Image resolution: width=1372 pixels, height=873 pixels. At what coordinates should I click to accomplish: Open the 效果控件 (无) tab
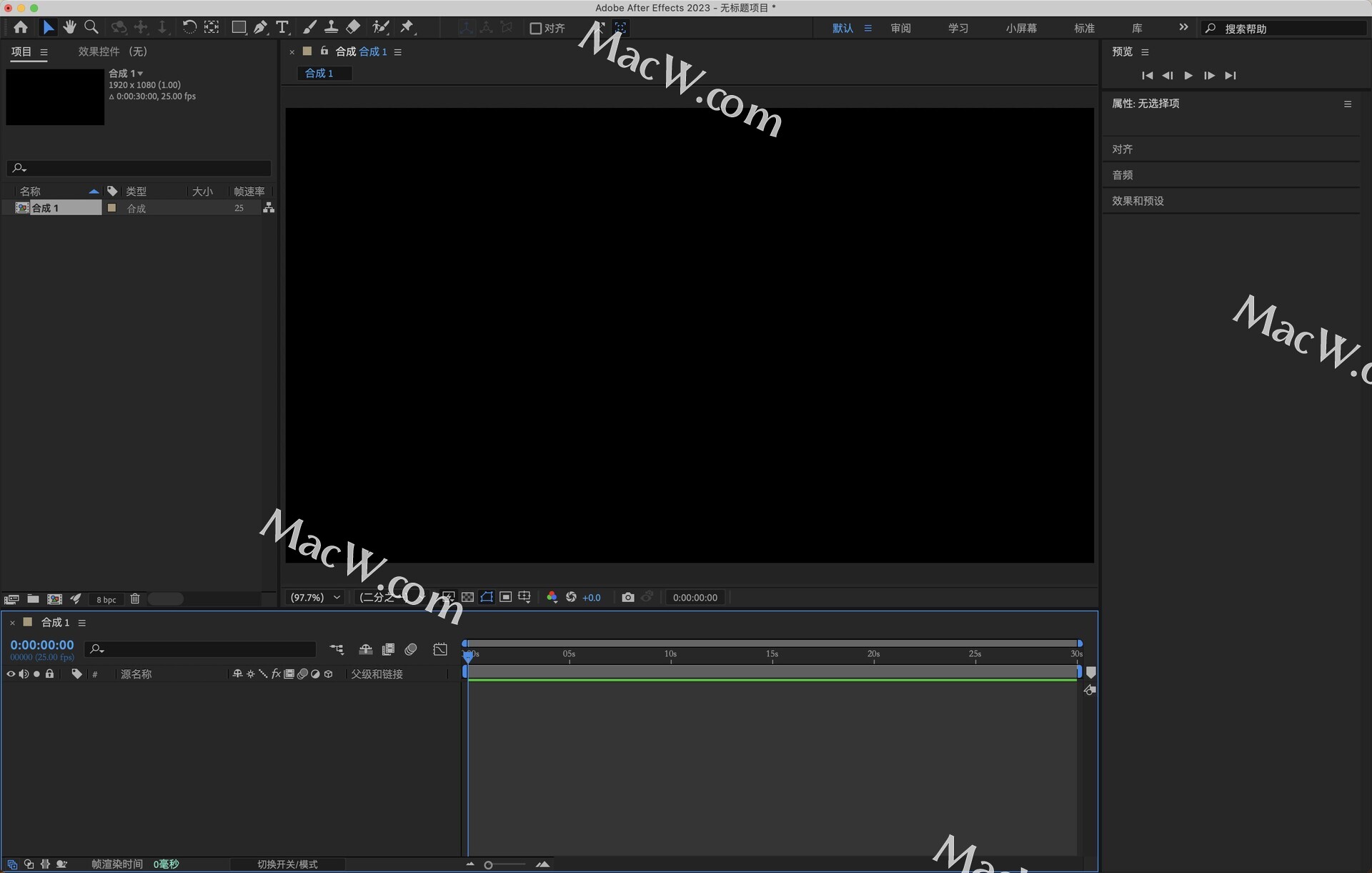[112, 51]
